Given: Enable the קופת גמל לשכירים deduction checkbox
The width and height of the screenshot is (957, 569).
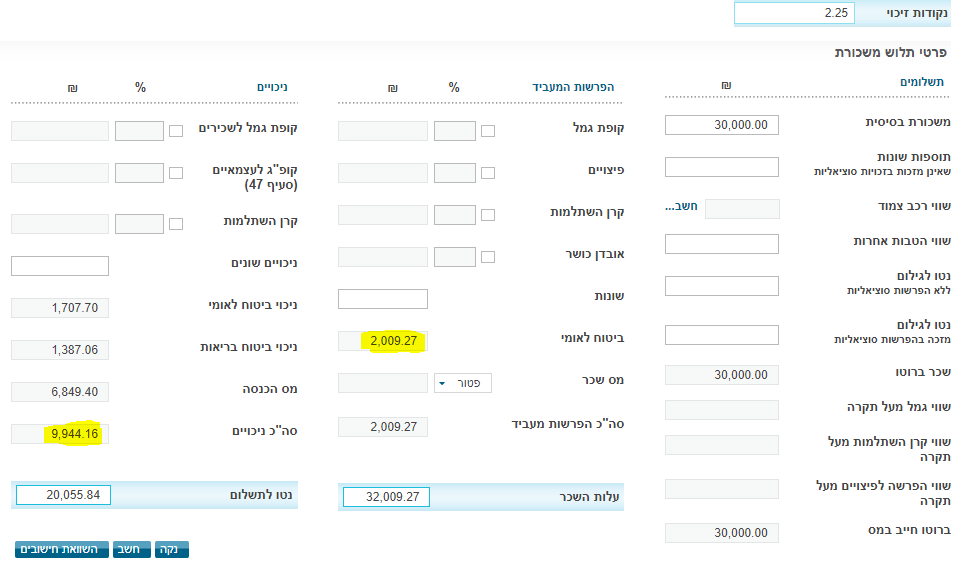Looking at the screenshot, I should pos(176,131).
